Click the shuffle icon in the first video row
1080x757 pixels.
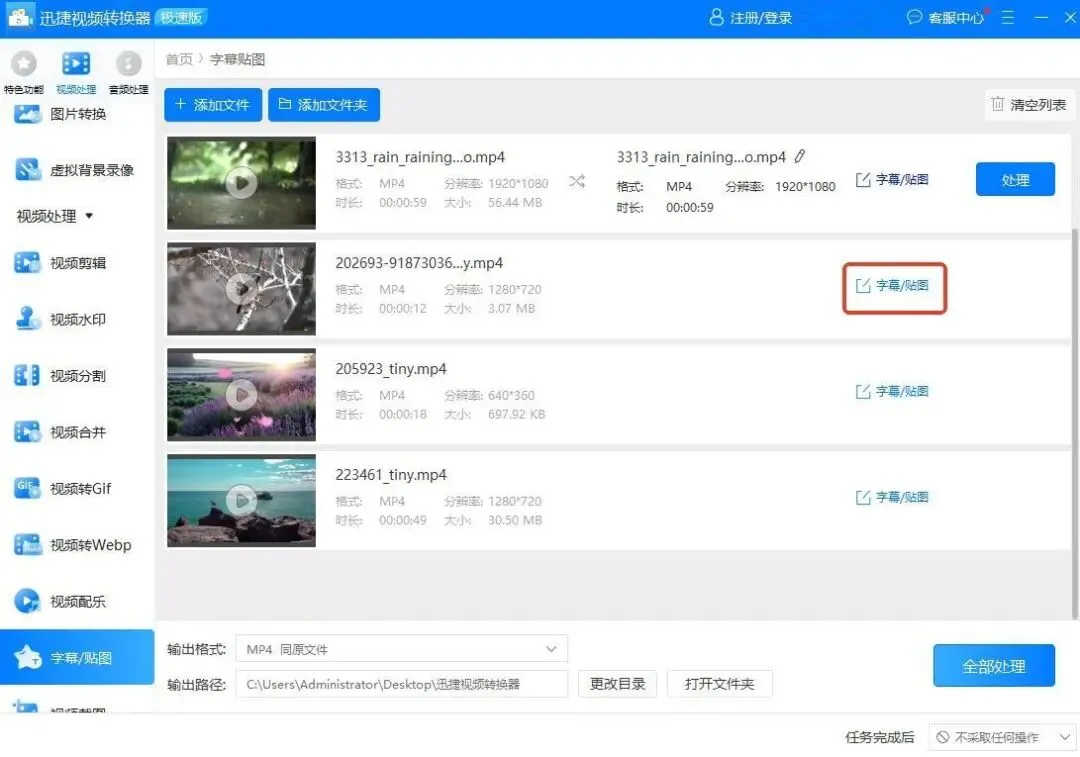(x=577, y=182)
